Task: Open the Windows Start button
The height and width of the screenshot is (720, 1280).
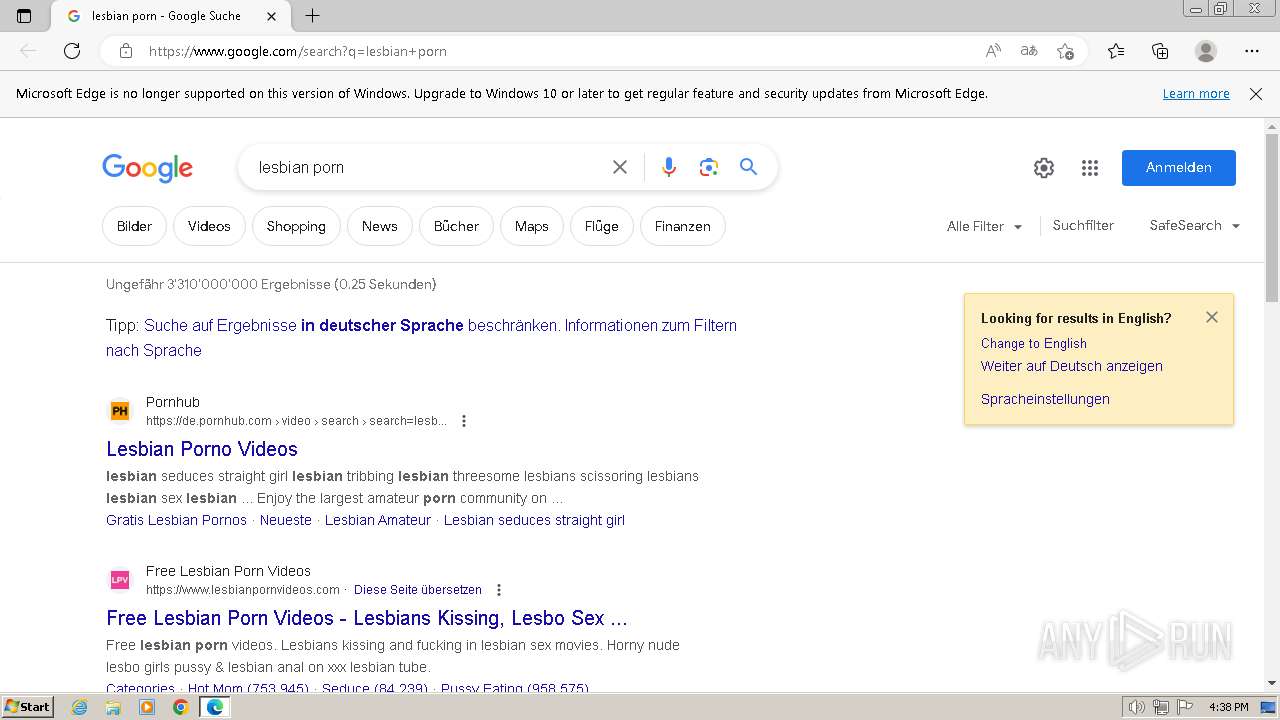Action: 27,707
